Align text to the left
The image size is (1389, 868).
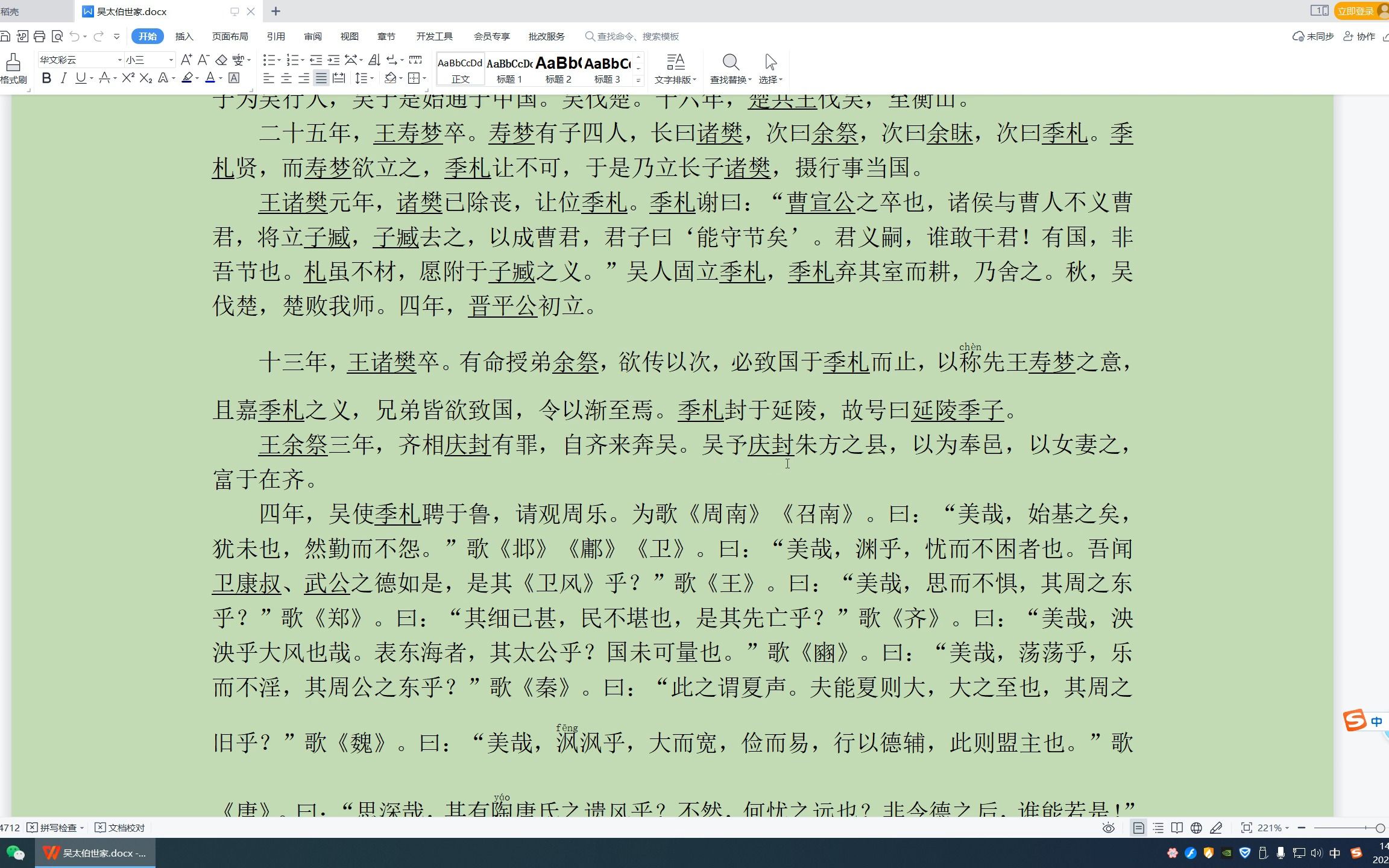[x=269, y=78]
